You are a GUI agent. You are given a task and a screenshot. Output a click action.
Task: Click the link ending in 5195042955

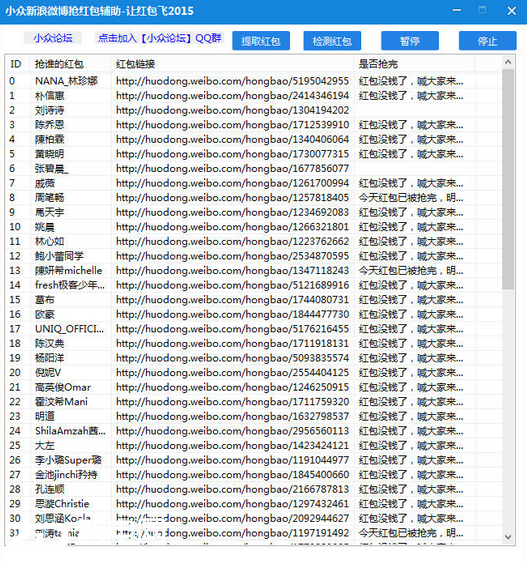tap(232, 81)
